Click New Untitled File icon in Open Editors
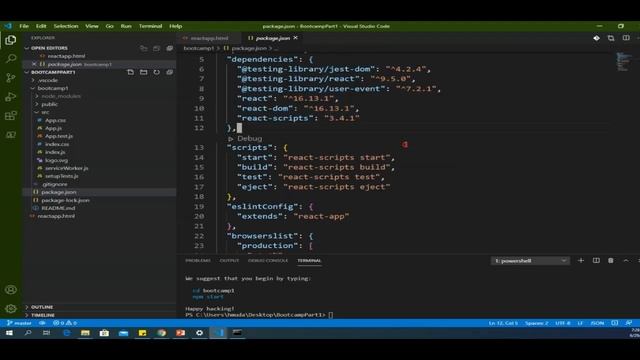 (144, 48)
